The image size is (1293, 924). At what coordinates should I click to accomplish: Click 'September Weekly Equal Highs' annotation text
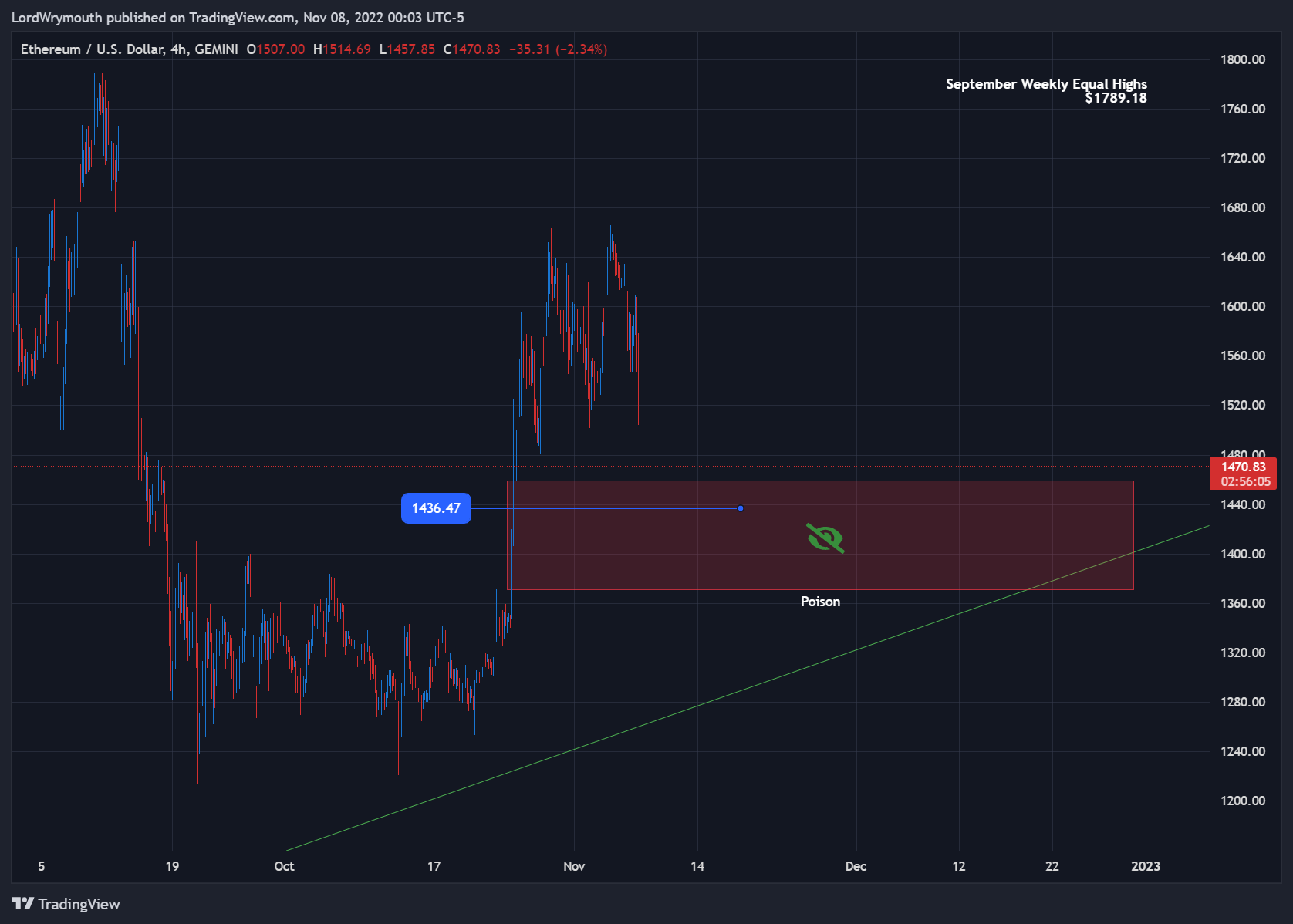[1046, 84]
